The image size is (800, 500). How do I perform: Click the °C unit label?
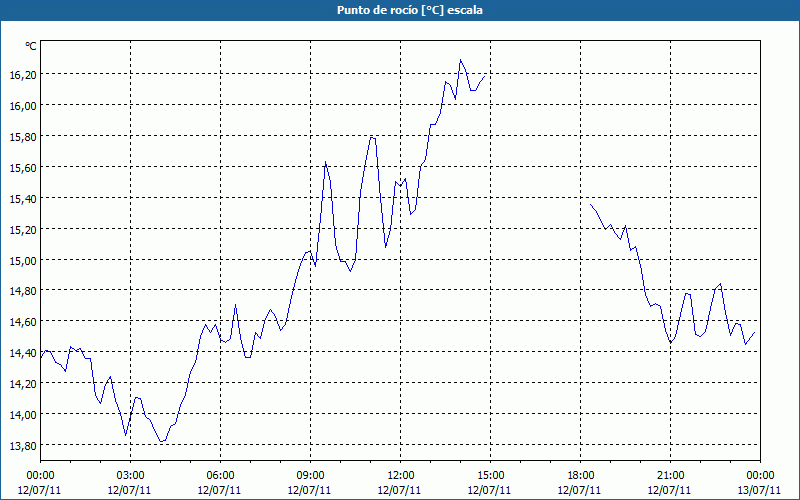point(31,46)
